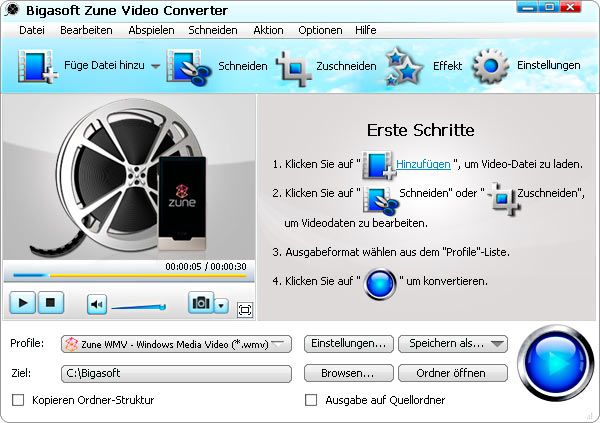The image size is (600, 423).
Task: Click the small blue convert orb in step 4
Action: [380, 284]
